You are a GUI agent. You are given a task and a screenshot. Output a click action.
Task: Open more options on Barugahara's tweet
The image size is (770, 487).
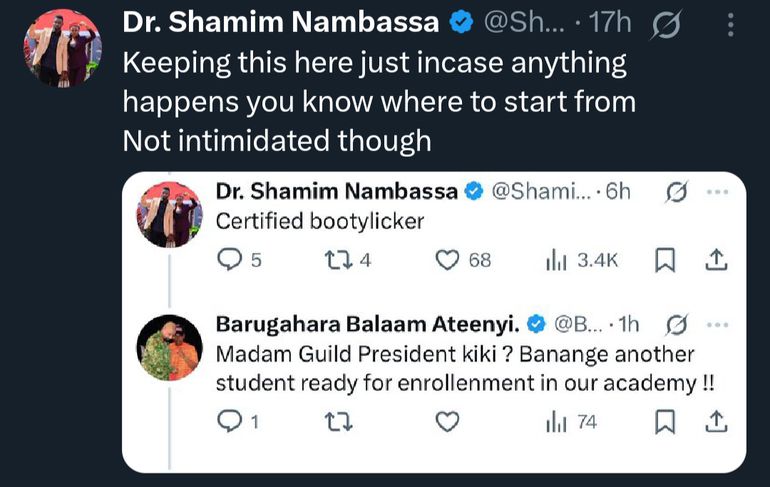[x=717, y=324]
